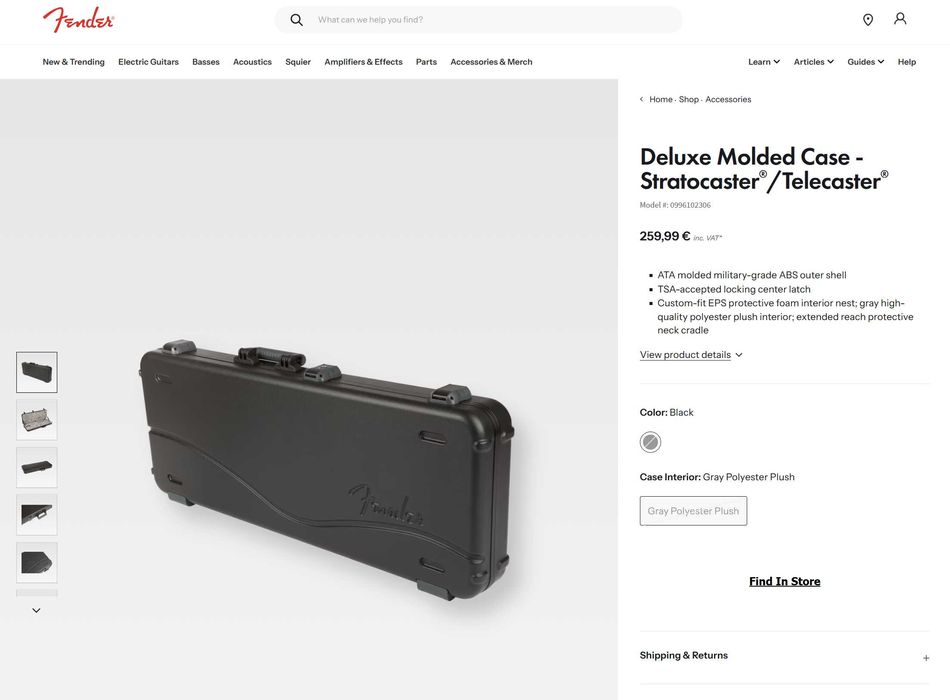Select the open case interior thumbnail
Viewport: 950px width, 700px height.
tap(37, 419)
